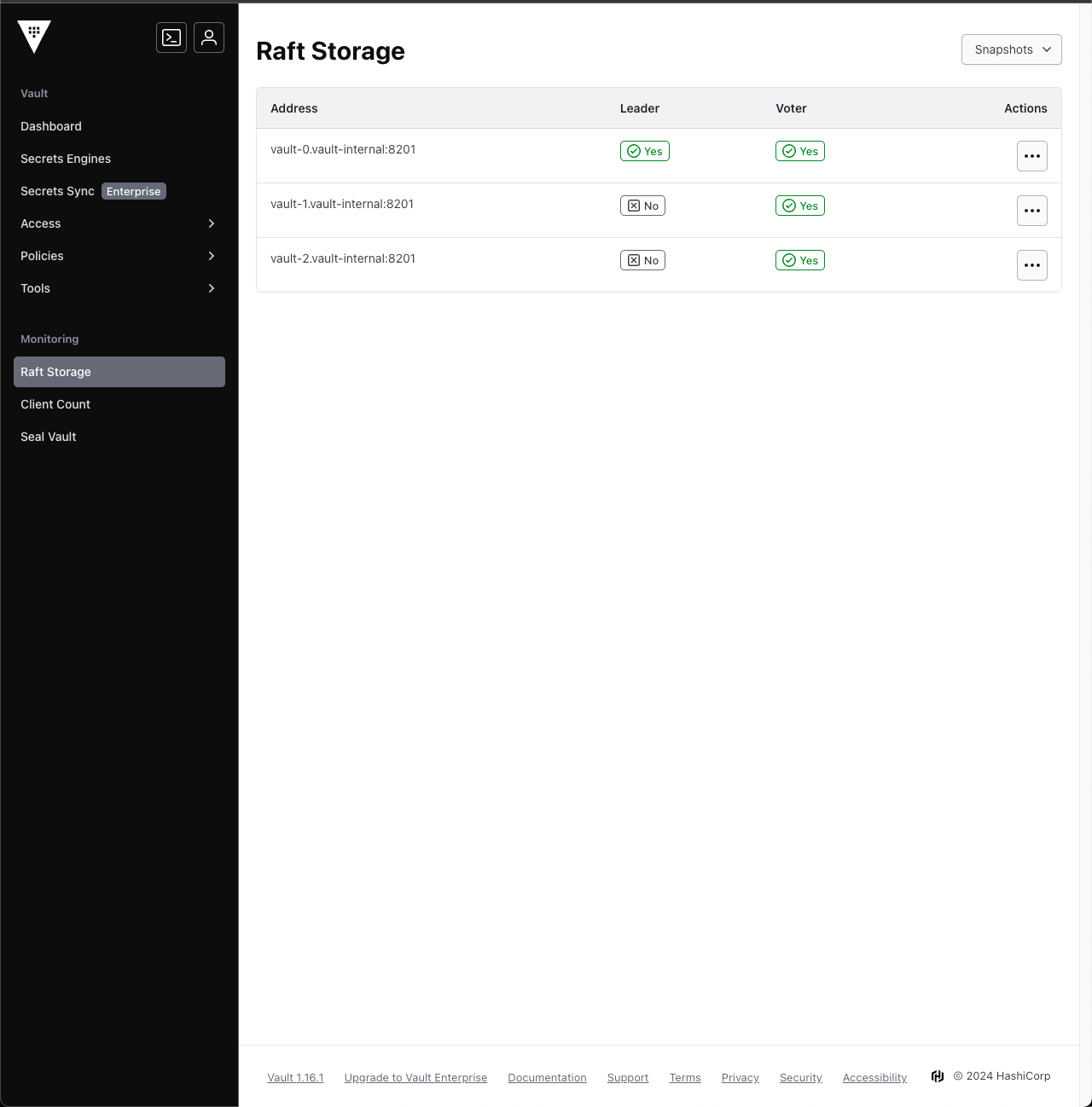Click the Vault triangle logo

click(34, 37)
